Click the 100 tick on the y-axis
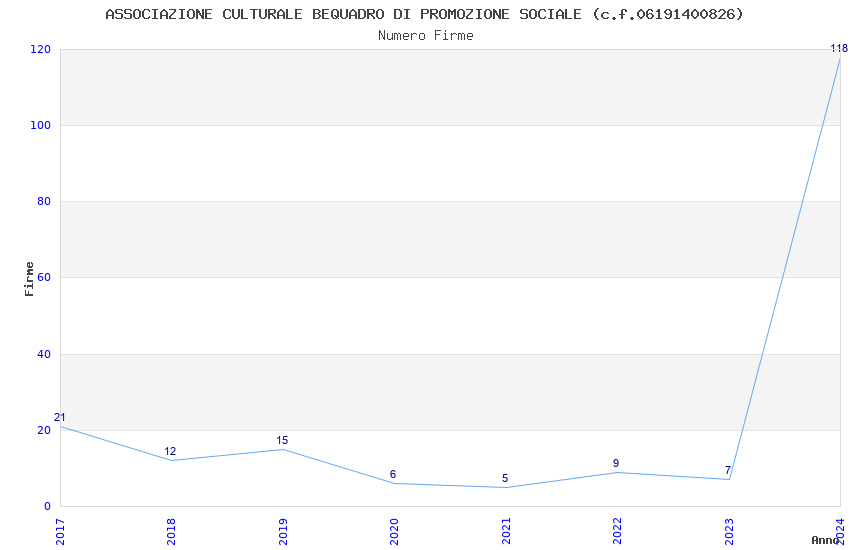The width and height of the screenshot is (850, 550). click(40, 126)
